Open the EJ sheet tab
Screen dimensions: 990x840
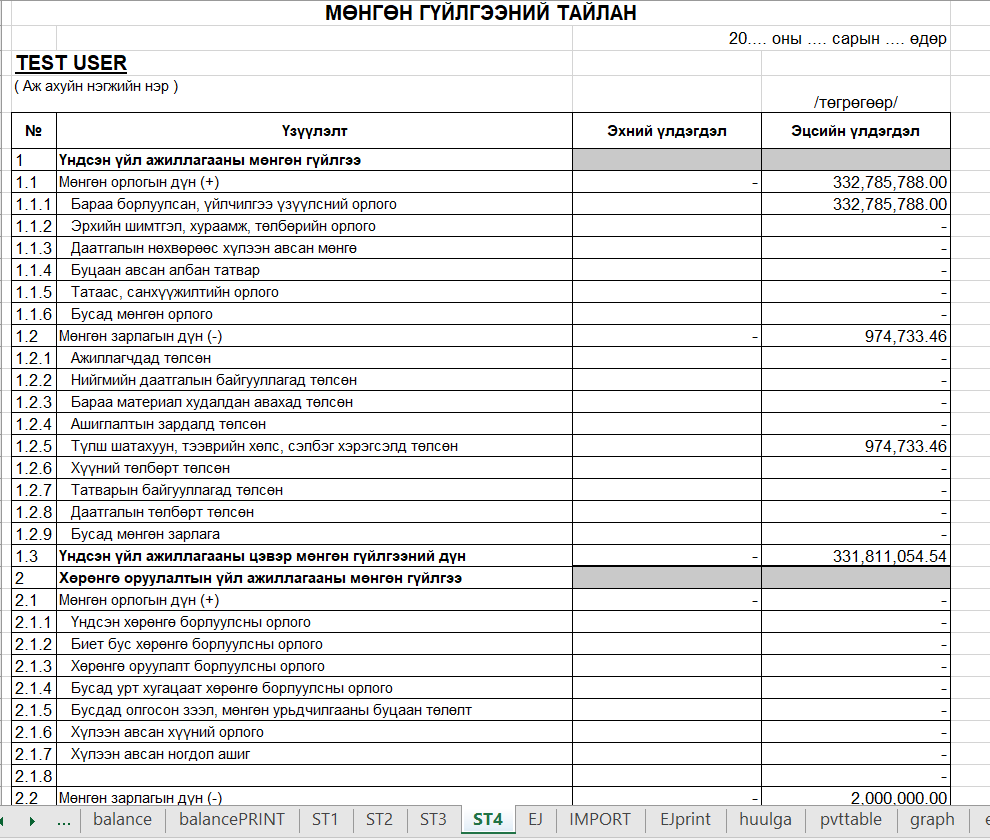535,819
